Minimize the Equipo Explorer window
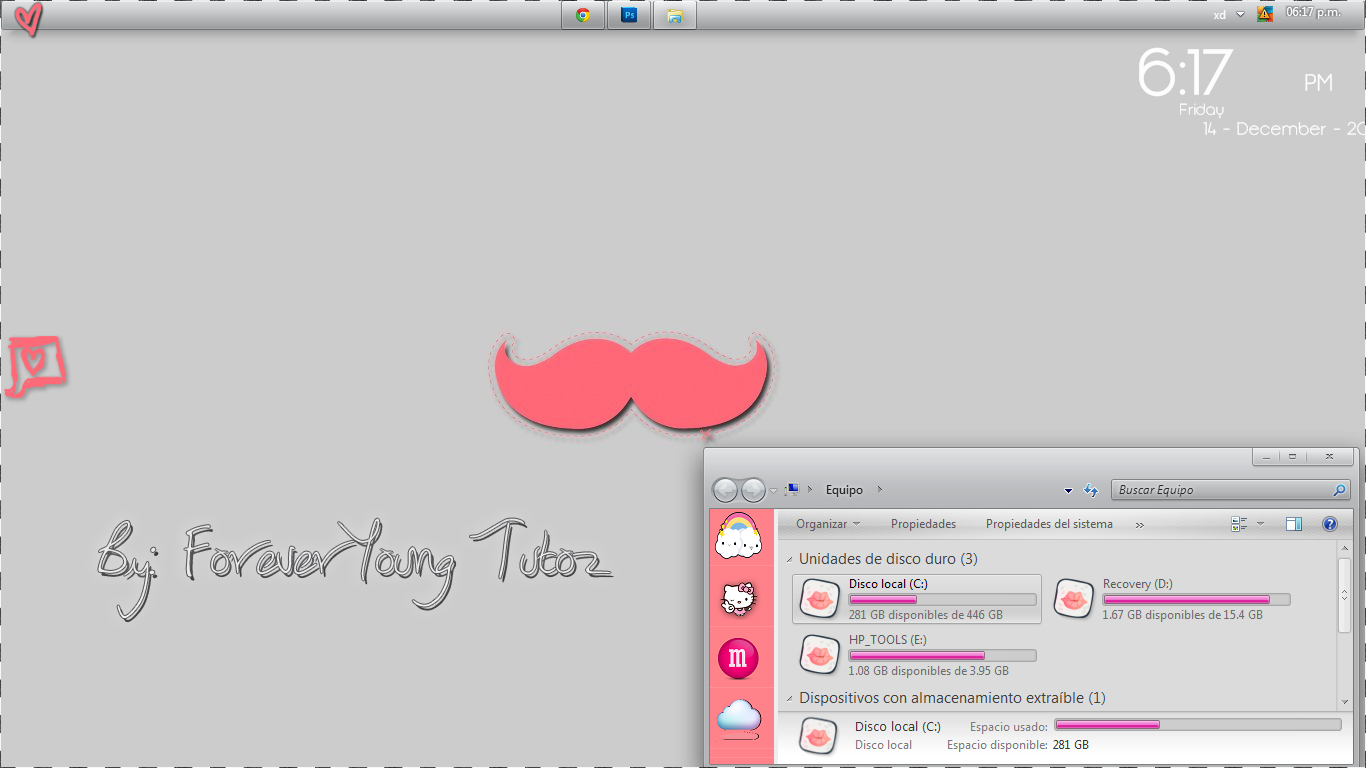 pyautogui.click(x=1267, y=457)
